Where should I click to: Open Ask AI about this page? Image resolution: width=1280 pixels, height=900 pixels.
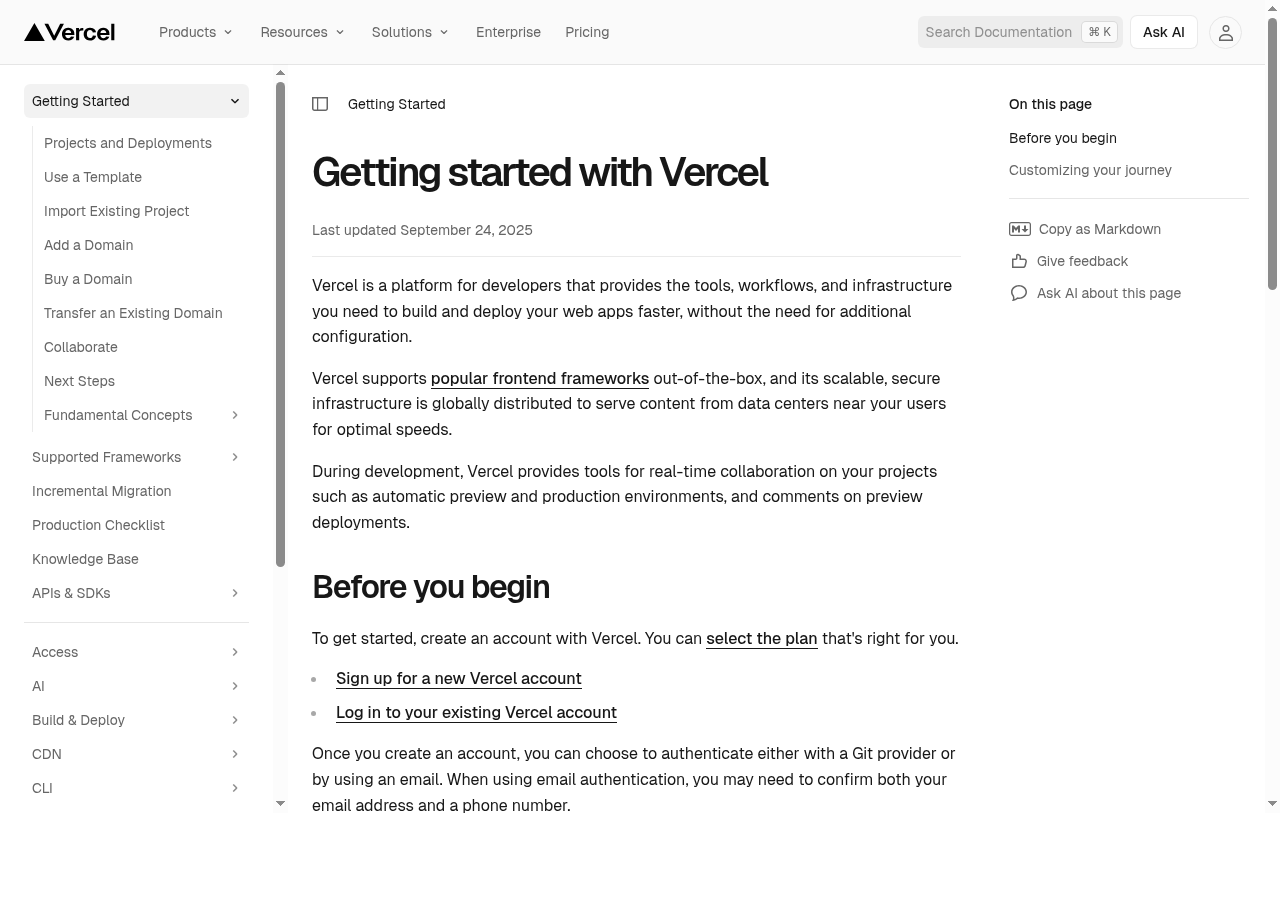pyautogui.click(x=1019, y=293)
